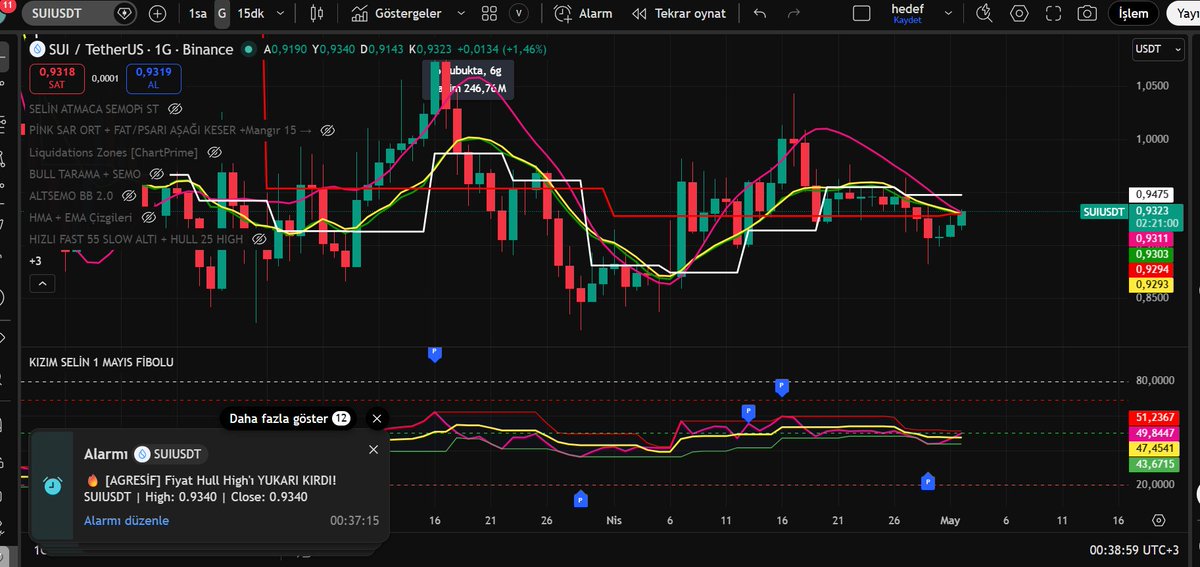Expand the Göstergeler favorites dropdown arrow
1200x567 pixels.
click(x=461, y=14)
